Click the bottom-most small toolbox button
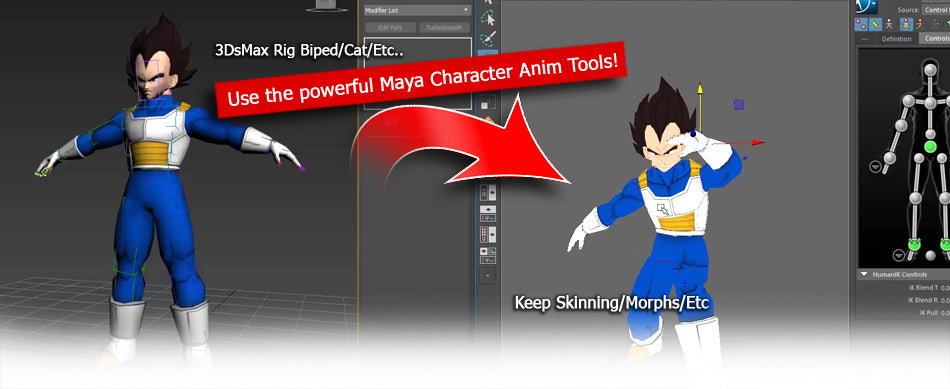The width and height of the screenshot is (950, 389). point(488,276)
